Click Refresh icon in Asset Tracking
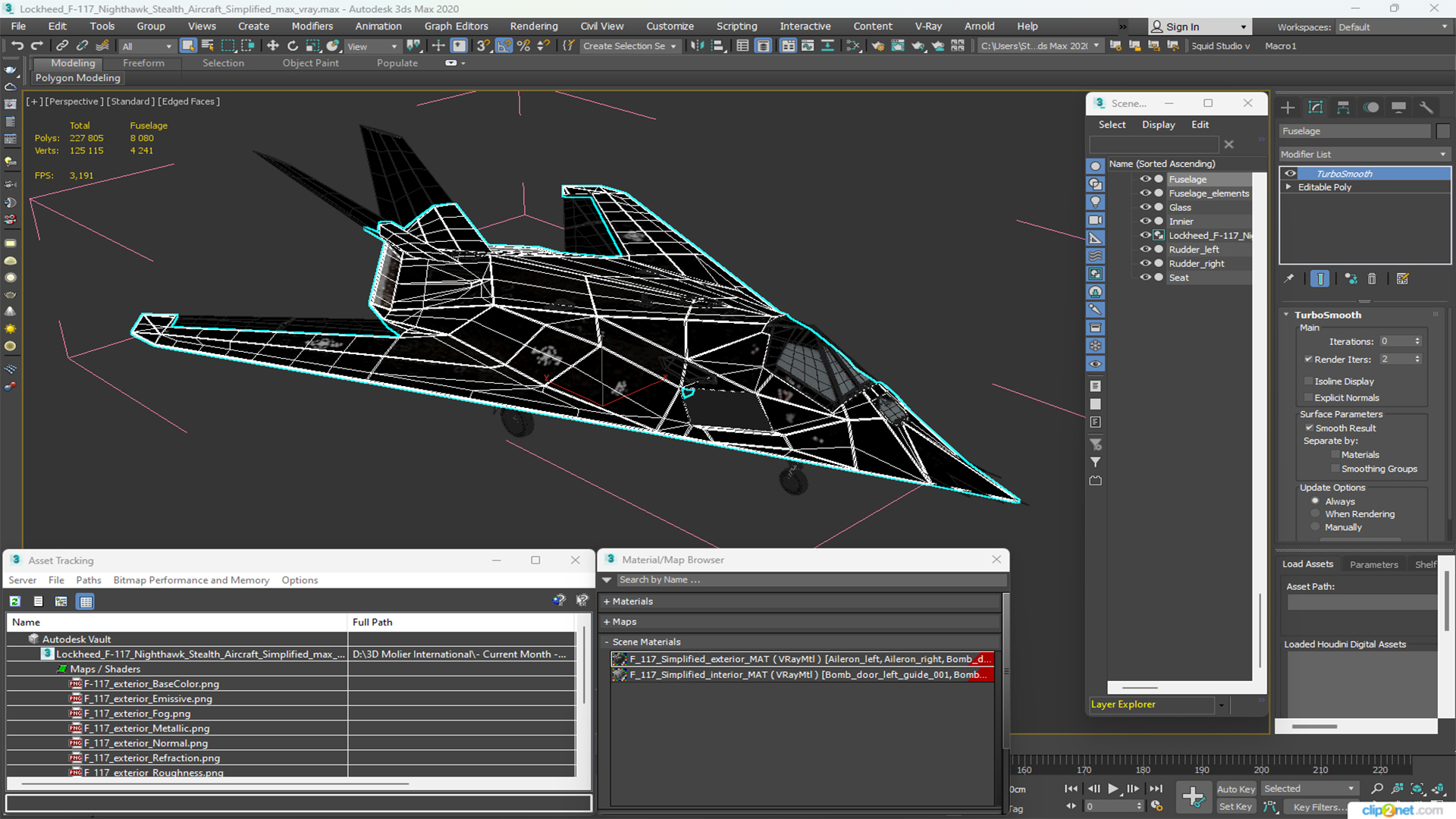This screenshot has height=819, width=1456. 15,601
